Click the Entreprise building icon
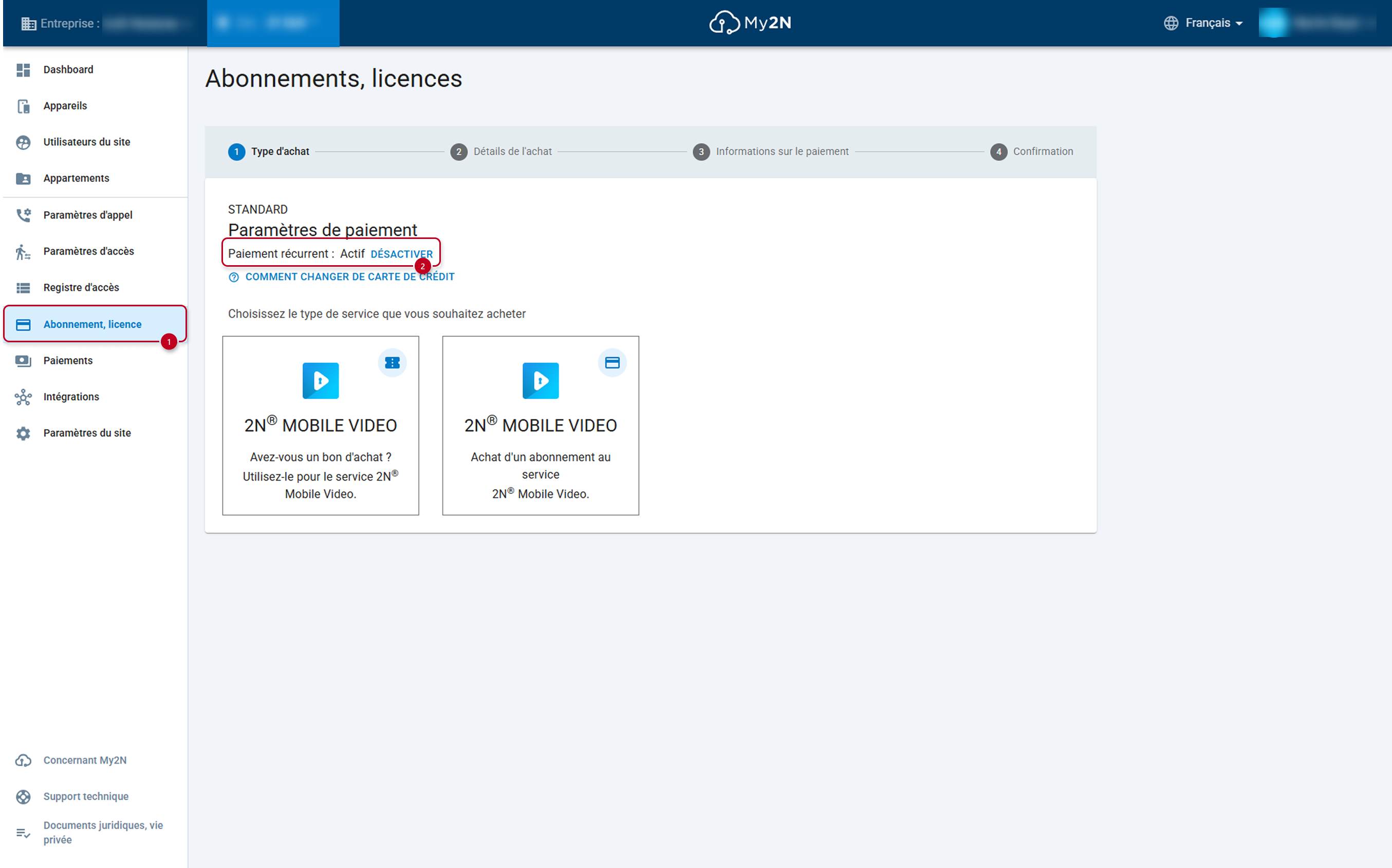 tap(28, 24)
